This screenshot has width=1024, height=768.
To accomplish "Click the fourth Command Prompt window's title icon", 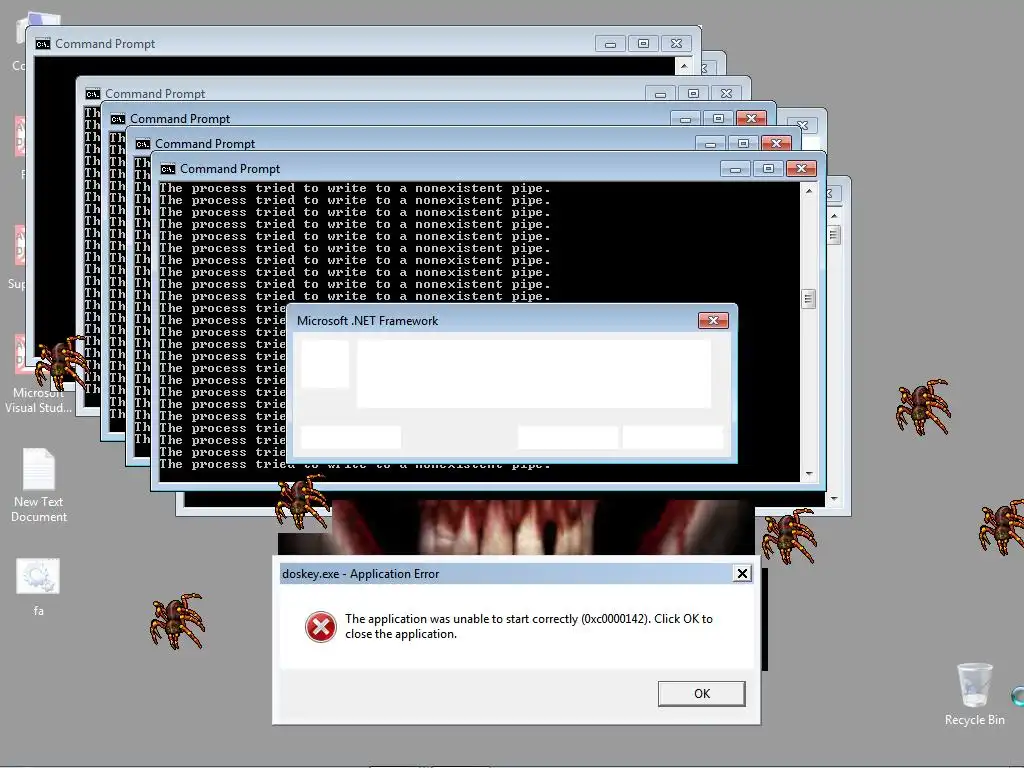I will click(x=93, y=95).
